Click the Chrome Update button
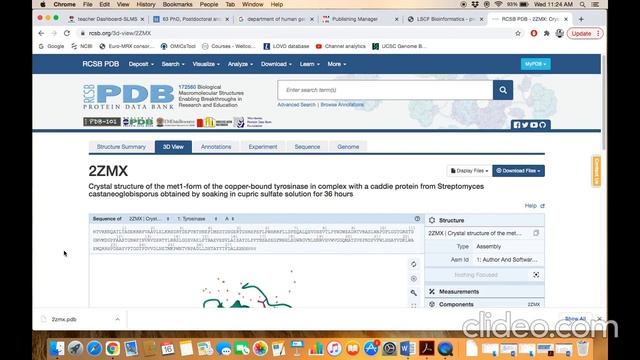Image resolution: width=640 pixels, height=360 pixels. [x=585, y=33]
